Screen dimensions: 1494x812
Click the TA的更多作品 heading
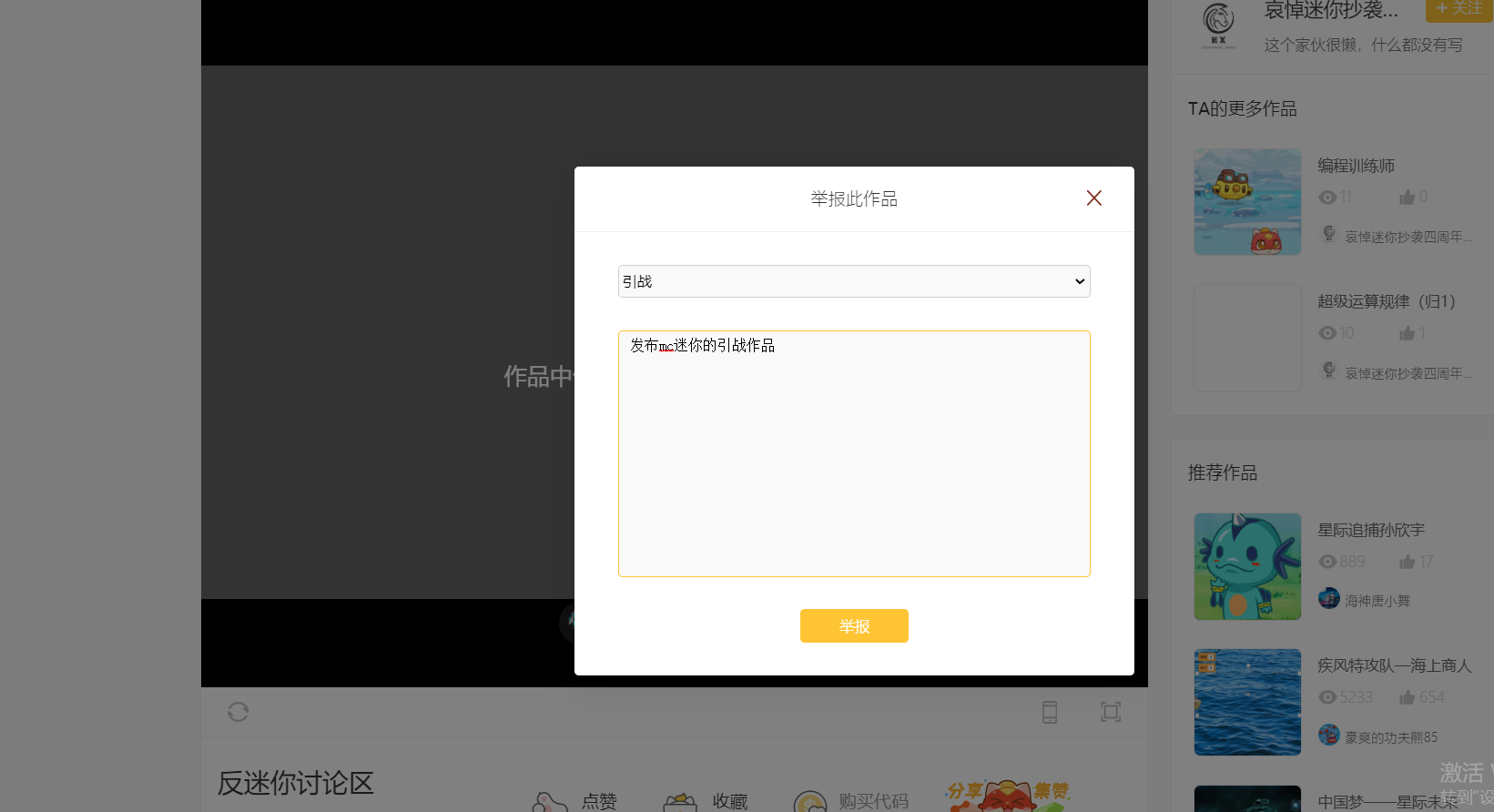tap(1243, 108)
